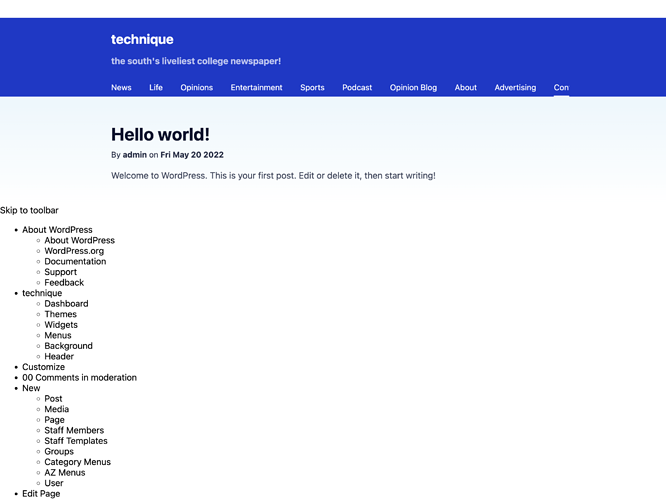
Task: Select Entertainment in the top navigation
Action: point(256,88)
